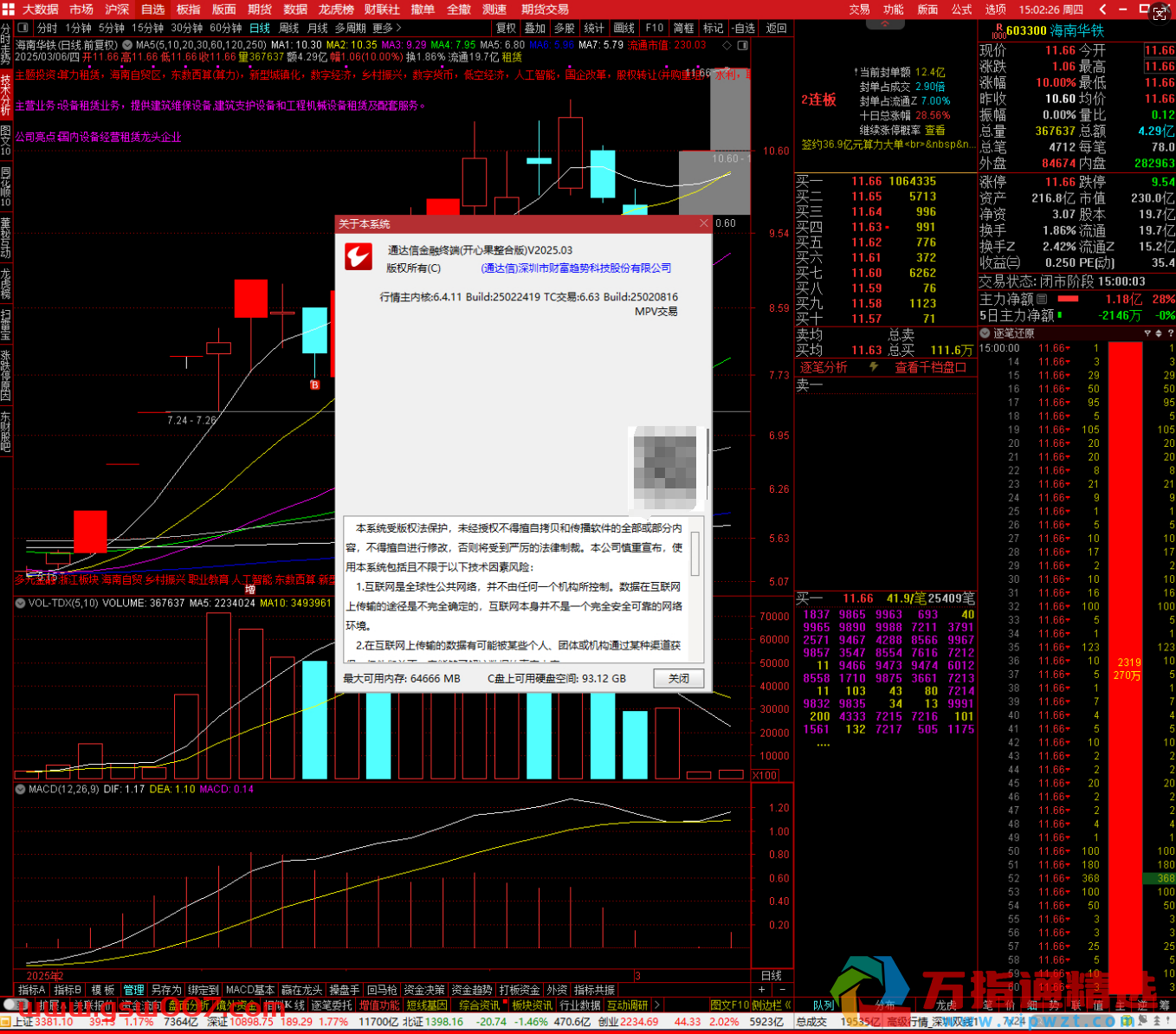Image resolution: width=1176 pixels, height=1034 pixels.
Task: Open the 互动调研 bottom tab
Action: tap(627, 1005)
